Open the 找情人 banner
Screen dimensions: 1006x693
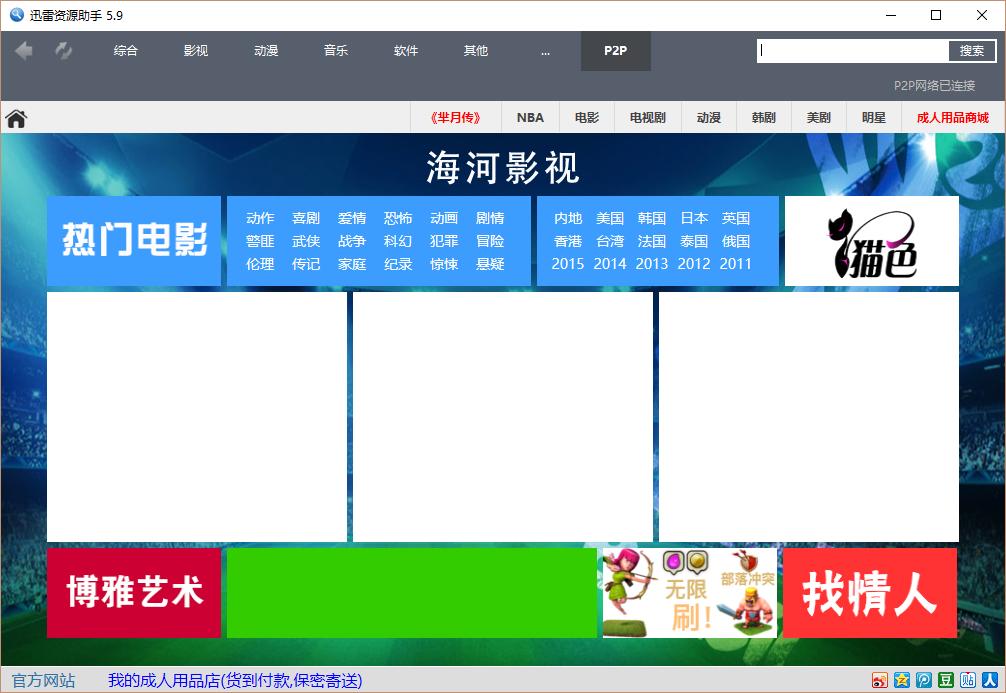tap(869, 592)
